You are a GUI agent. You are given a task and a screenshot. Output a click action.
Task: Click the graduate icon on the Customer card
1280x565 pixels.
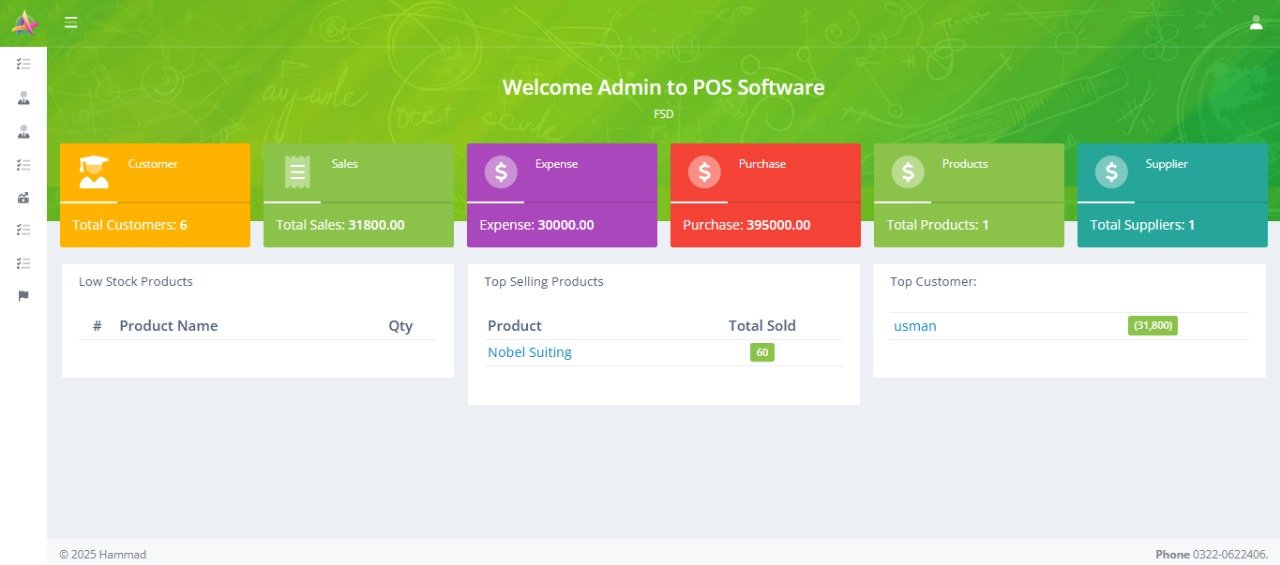coord(94,172)
